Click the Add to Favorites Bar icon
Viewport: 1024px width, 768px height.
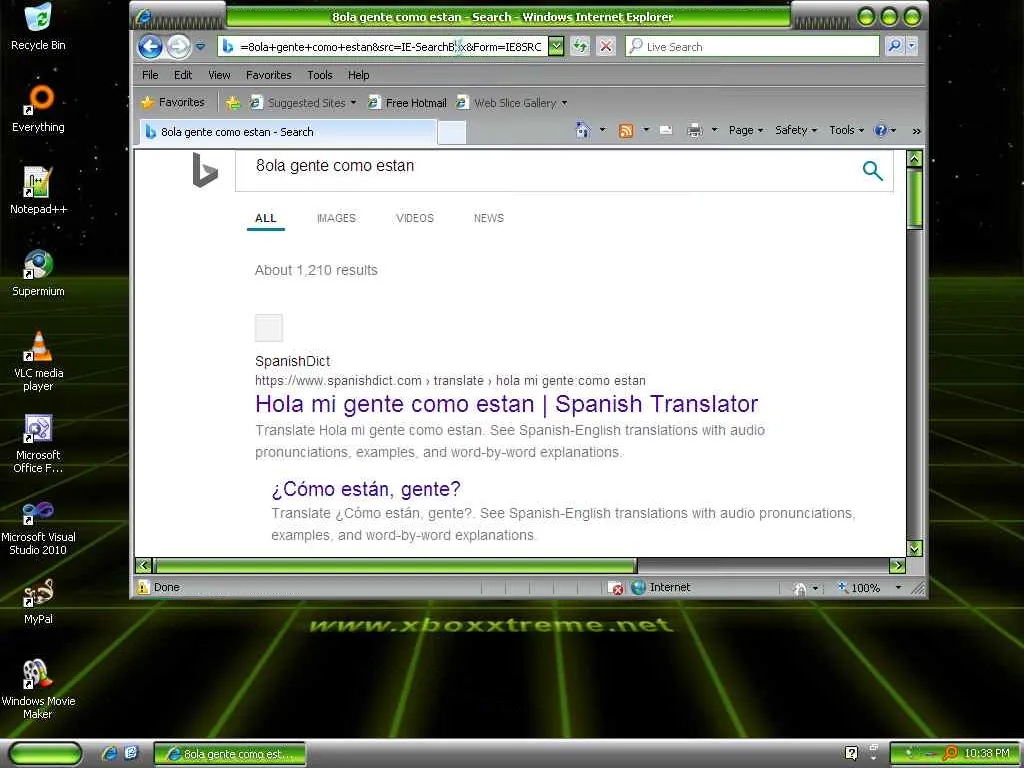point(232,103)
